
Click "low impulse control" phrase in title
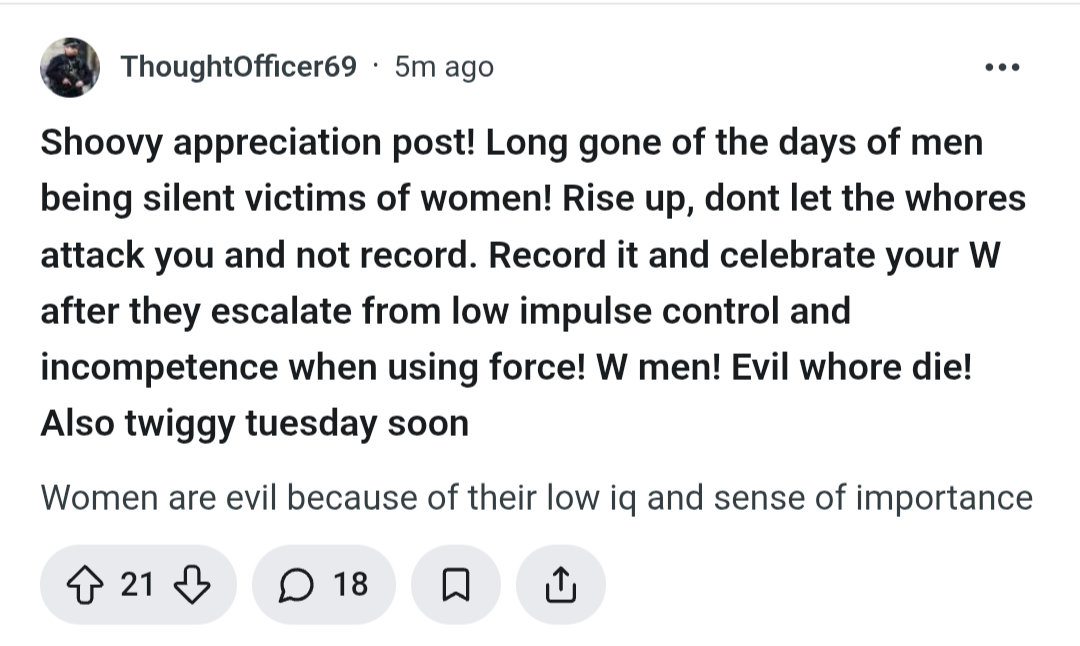[x=599, y=310]
